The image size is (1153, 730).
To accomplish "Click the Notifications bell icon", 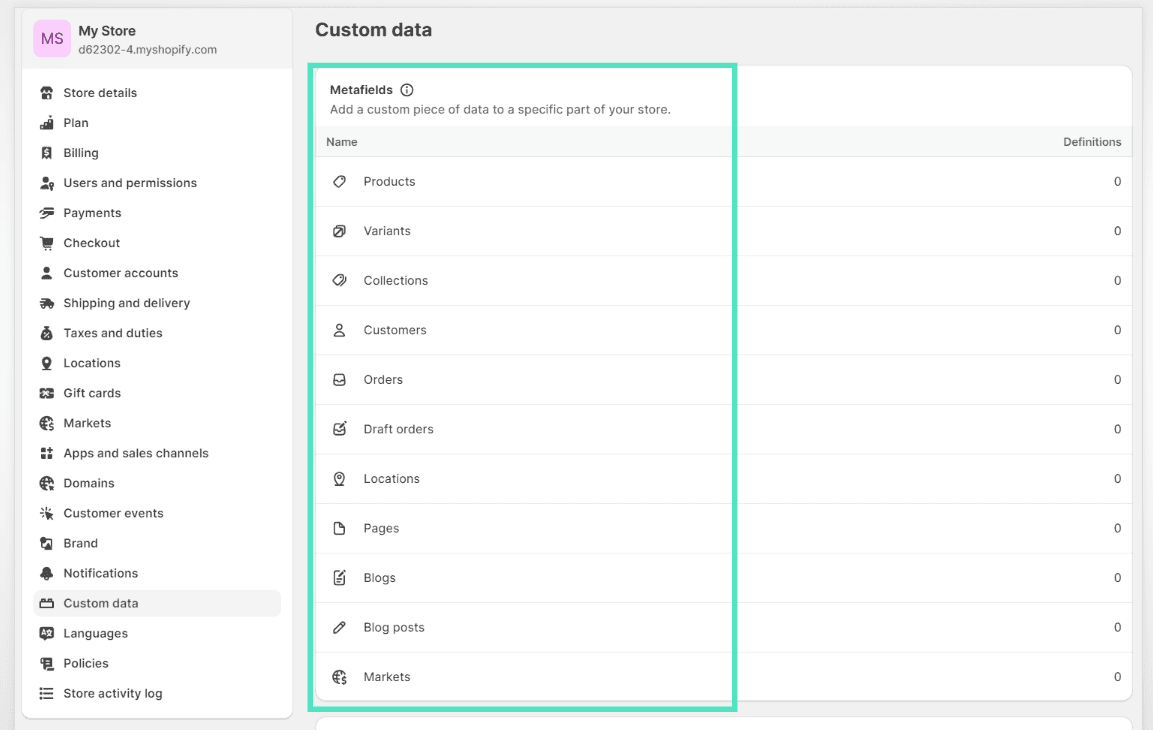I will click(45, 572).
